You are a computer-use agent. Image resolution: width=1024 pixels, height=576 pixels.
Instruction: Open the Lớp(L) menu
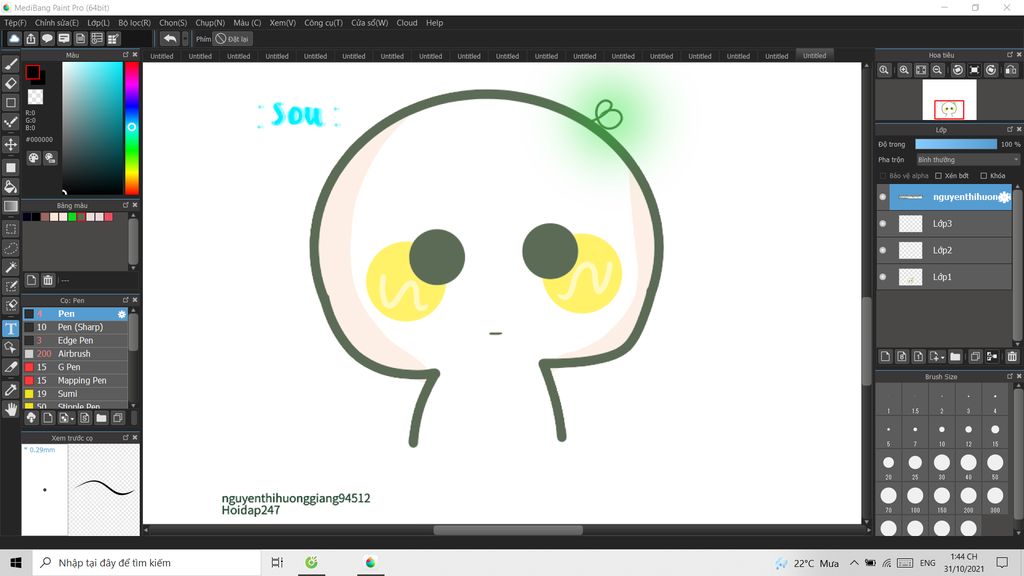click(99, 23)
